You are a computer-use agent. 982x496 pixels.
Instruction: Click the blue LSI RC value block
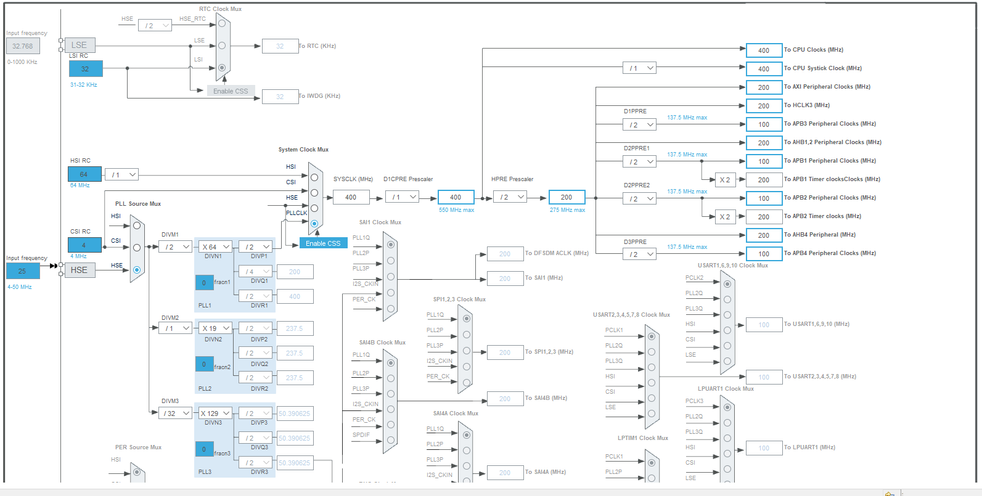(85, 69)
